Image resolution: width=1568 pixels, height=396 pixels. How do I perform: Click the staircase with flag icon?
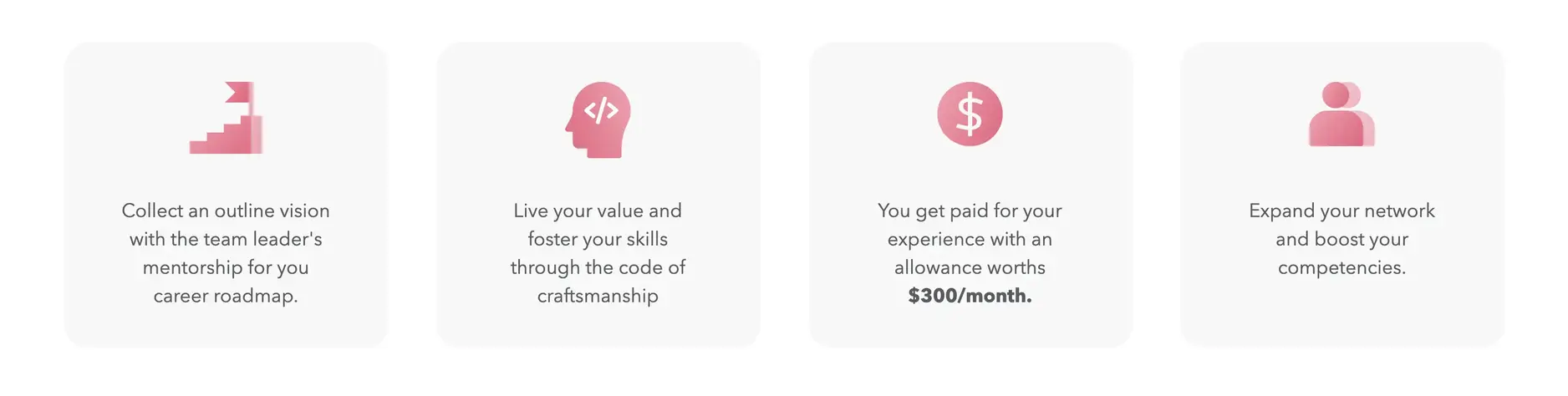pos(226,118)
